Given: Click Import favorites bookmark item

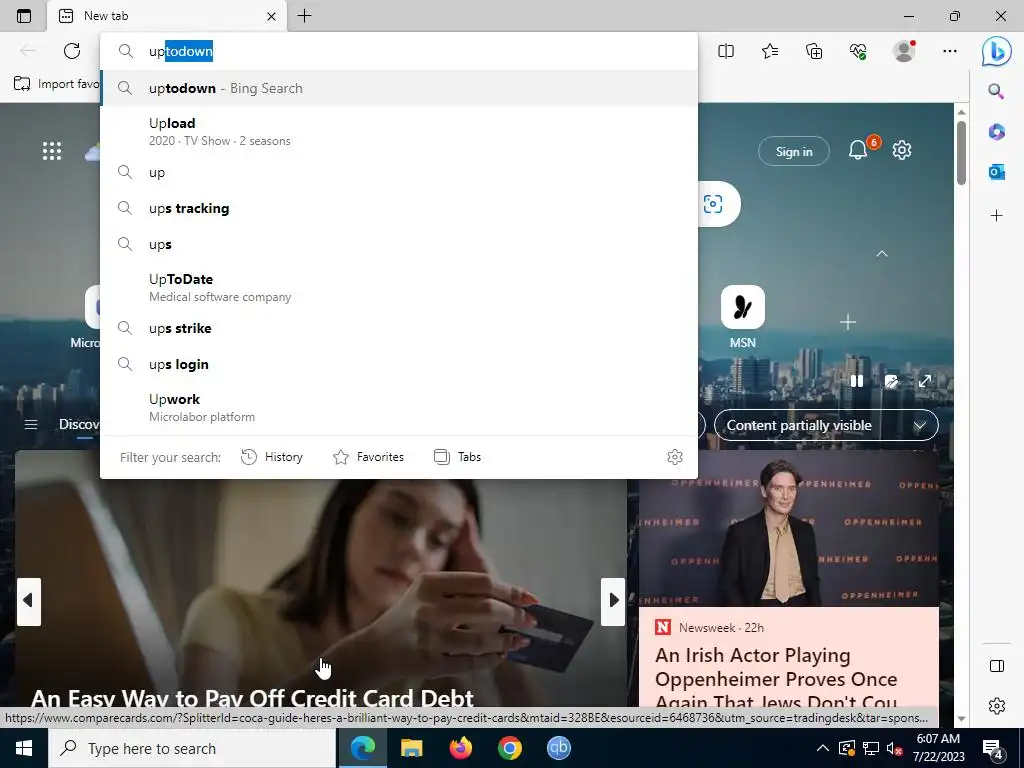Looking at the screenshot, I should coord(57,84).
